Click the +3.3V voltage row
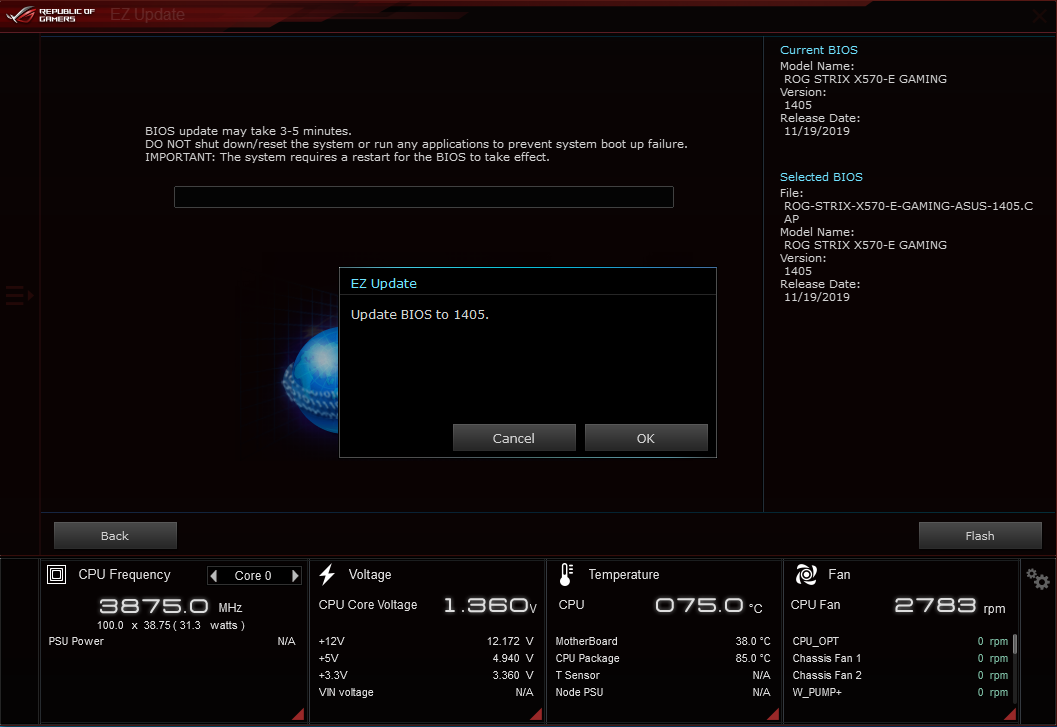This screenshot has width=1057, height=727. 425,675
